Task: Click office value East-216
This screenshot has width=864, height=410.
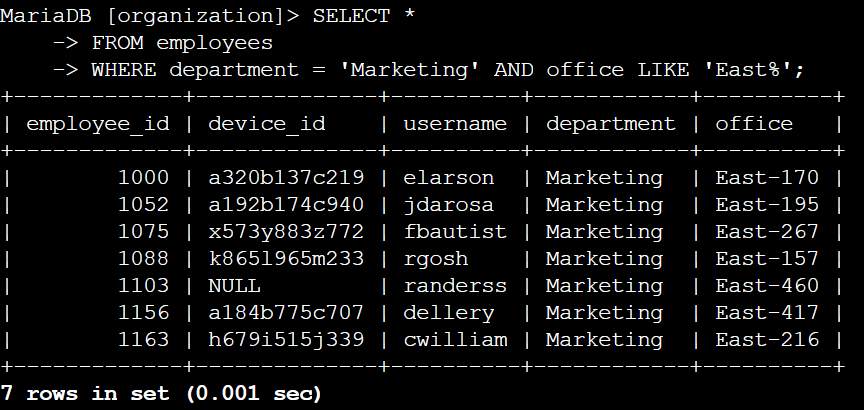Action: 767,340
